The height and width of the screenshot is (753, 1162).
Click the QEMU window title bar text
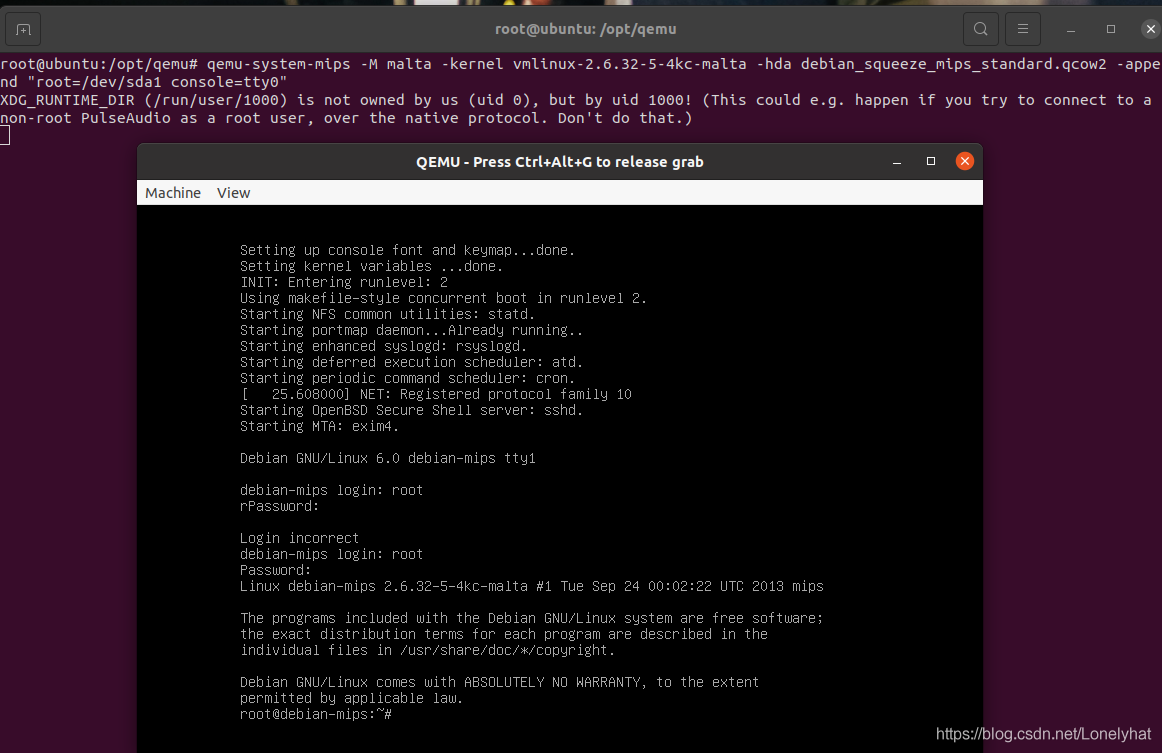[x=560, y=162]
